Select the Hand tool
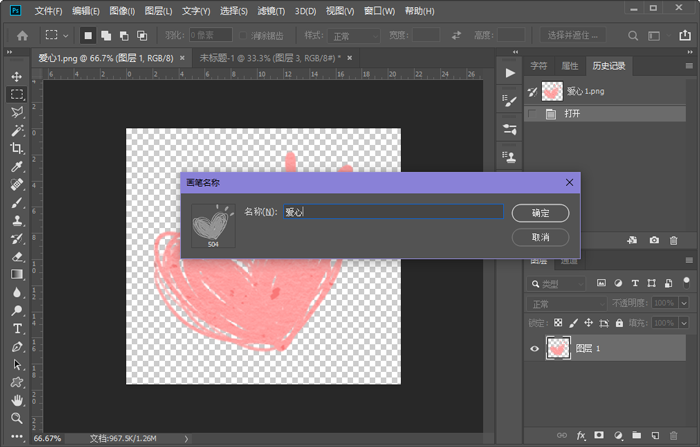Screen dimensions: 700x447 17,400
